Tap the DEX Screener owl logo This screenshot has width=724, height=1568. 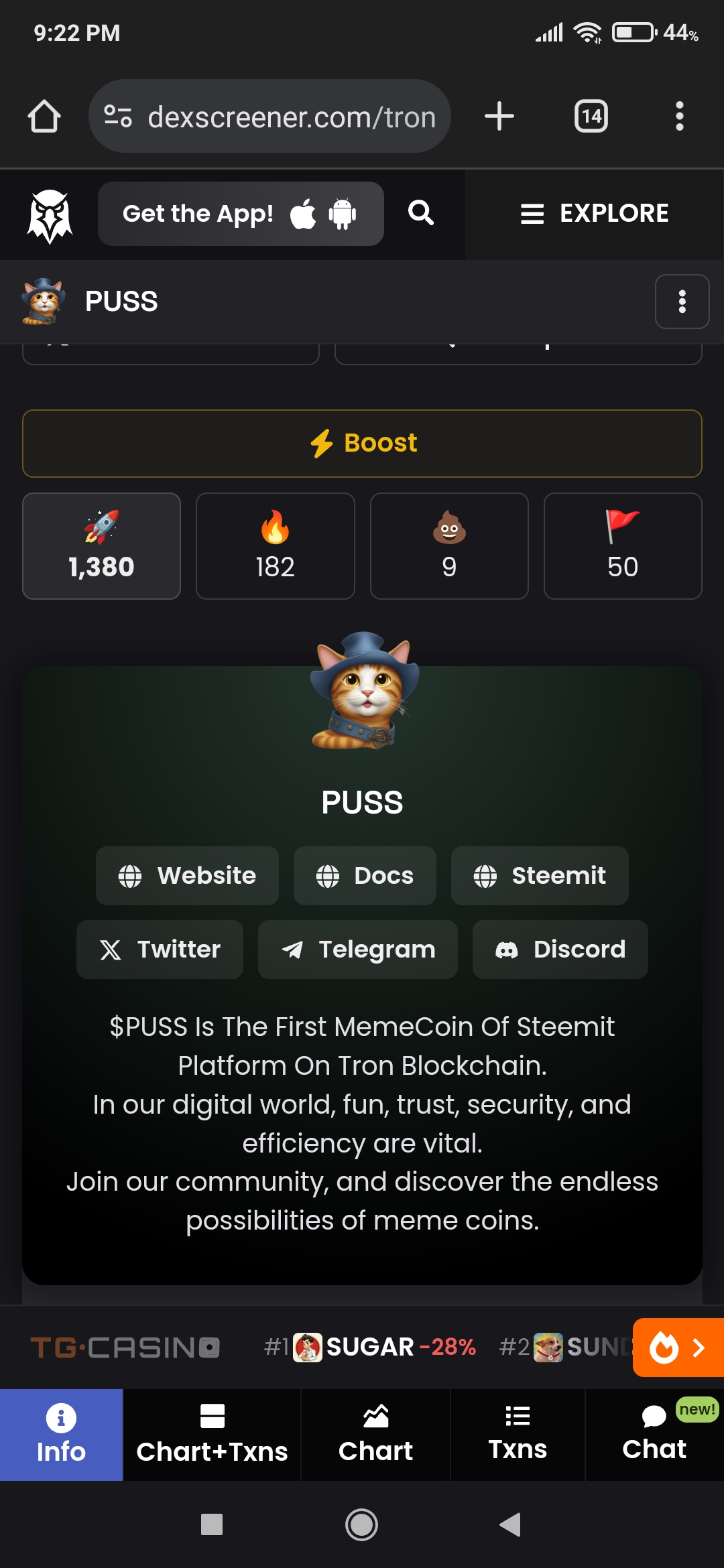pos(50,216)
